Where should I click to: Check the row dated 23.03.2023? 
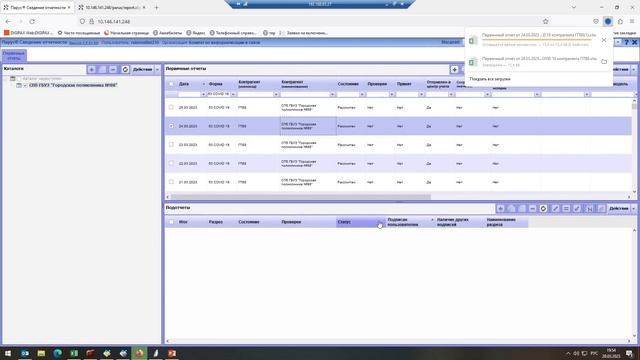(171, 144)
